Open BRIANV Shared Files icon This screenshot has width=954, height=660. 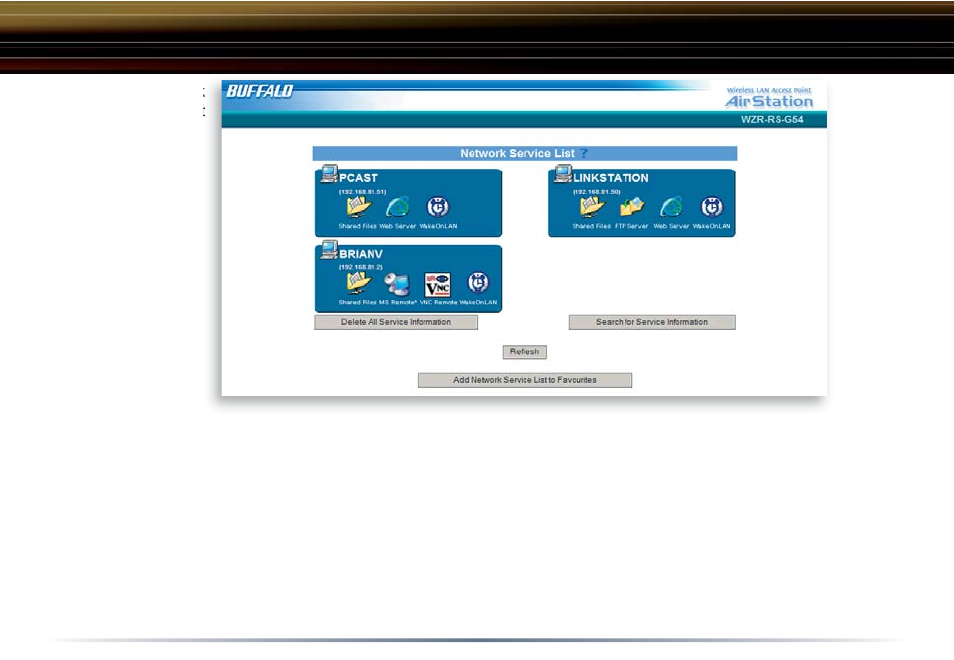tap(358, 283)
